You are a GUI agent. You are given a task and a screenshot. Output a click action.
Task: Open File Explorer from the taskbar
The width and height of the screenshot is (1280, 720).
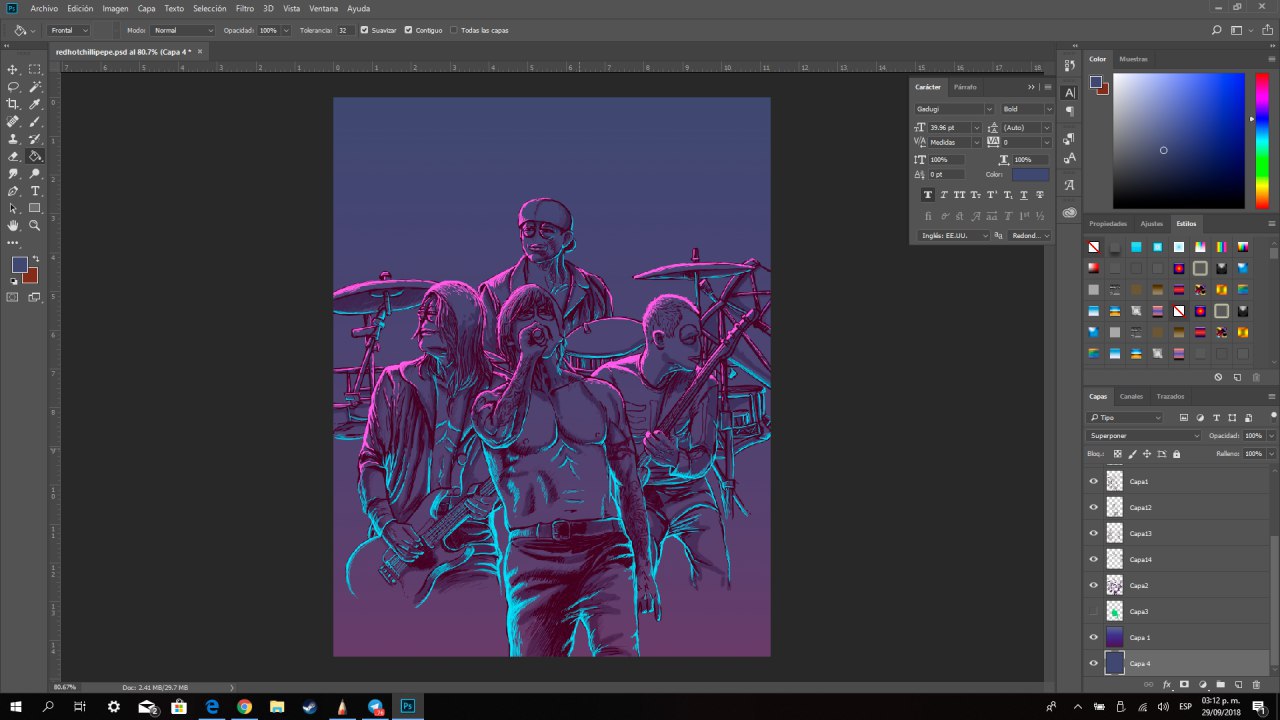coord(277,706)
